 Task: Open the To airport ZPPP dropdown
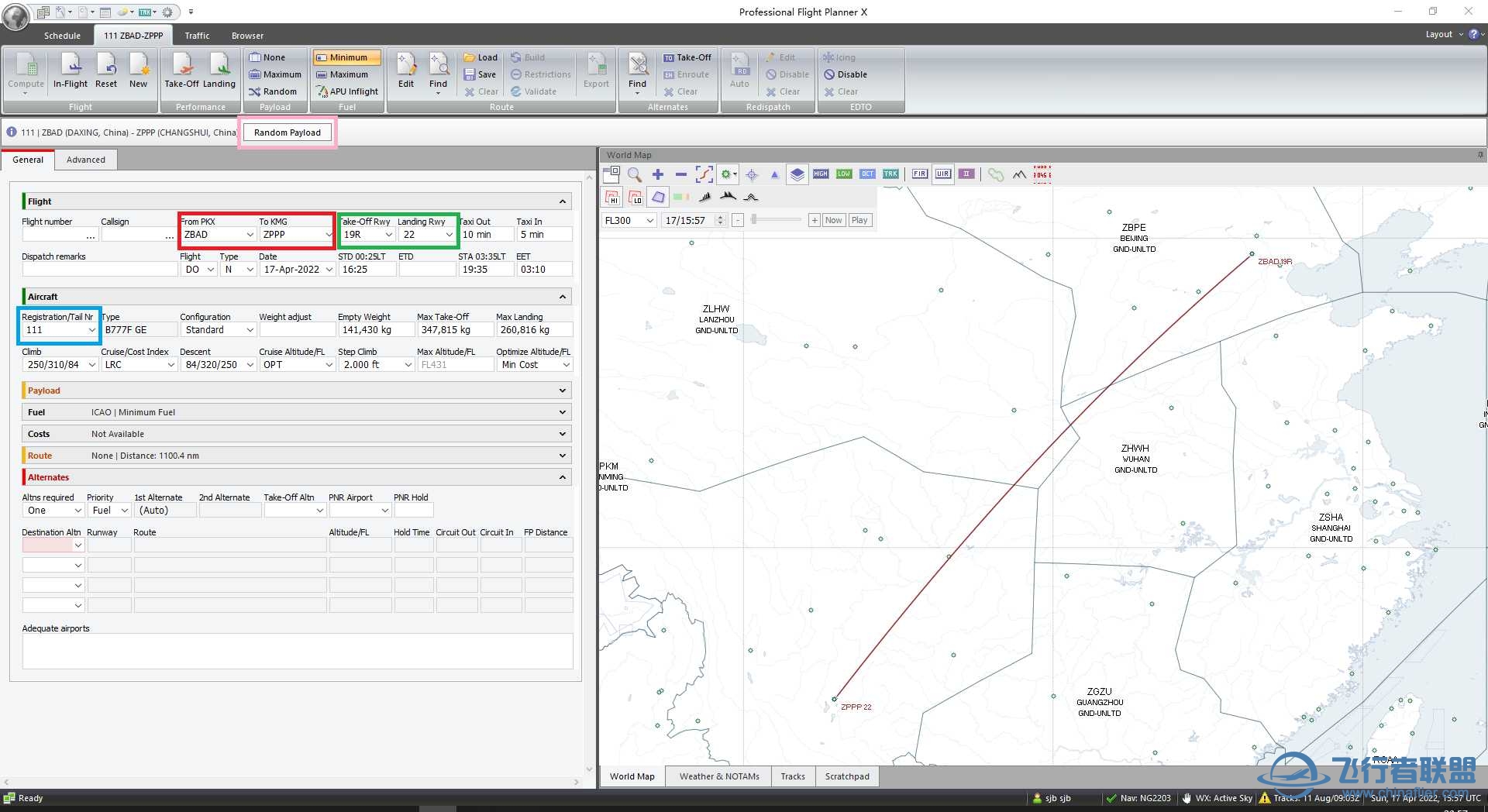(x=329, y=235)
